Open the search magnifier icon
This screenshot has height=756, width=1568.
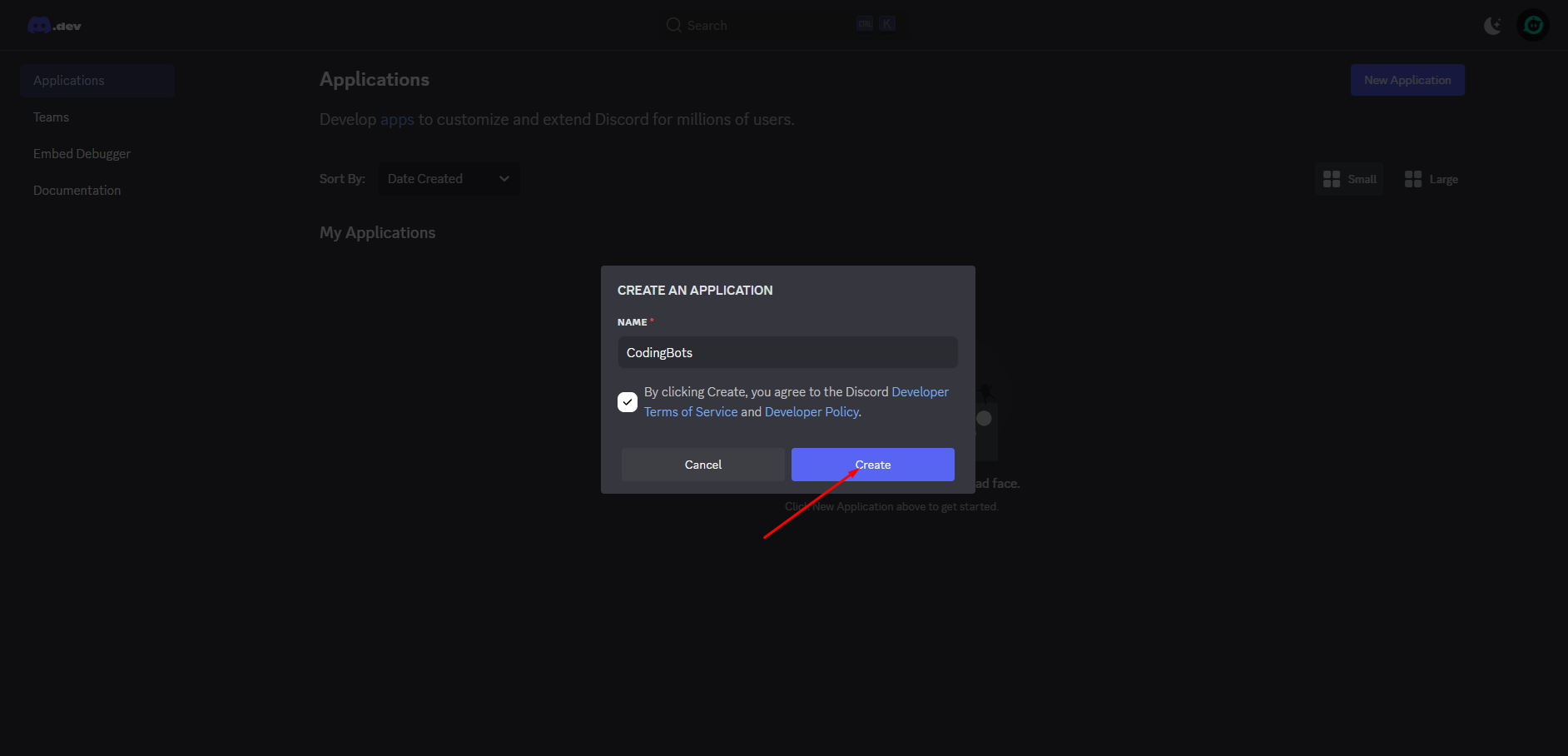pos(673,25)
